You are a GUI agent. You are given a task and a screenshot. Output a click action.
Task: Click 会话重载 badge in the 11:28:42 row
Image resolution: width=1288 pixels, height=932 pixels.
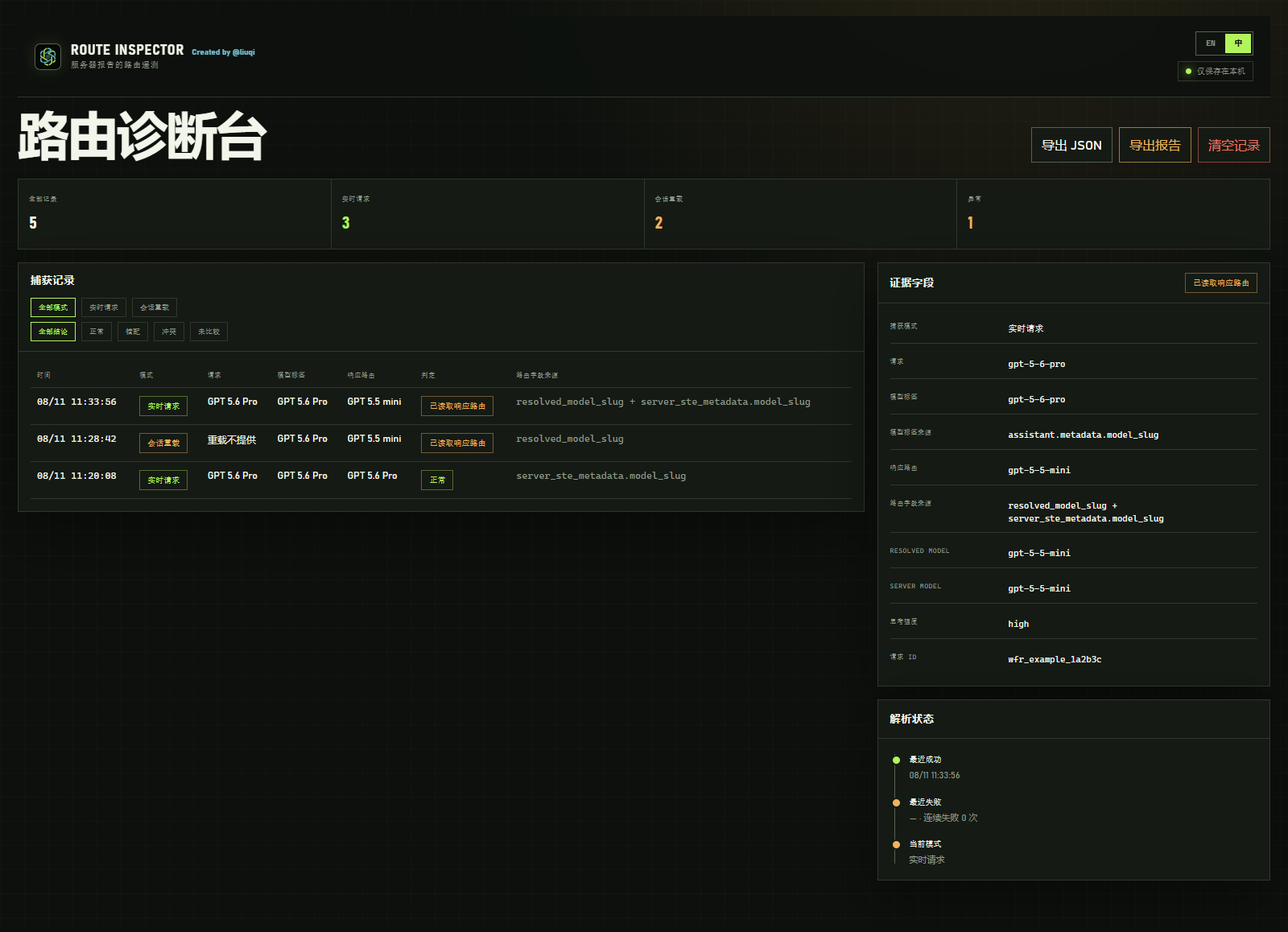tap(163, 443)
